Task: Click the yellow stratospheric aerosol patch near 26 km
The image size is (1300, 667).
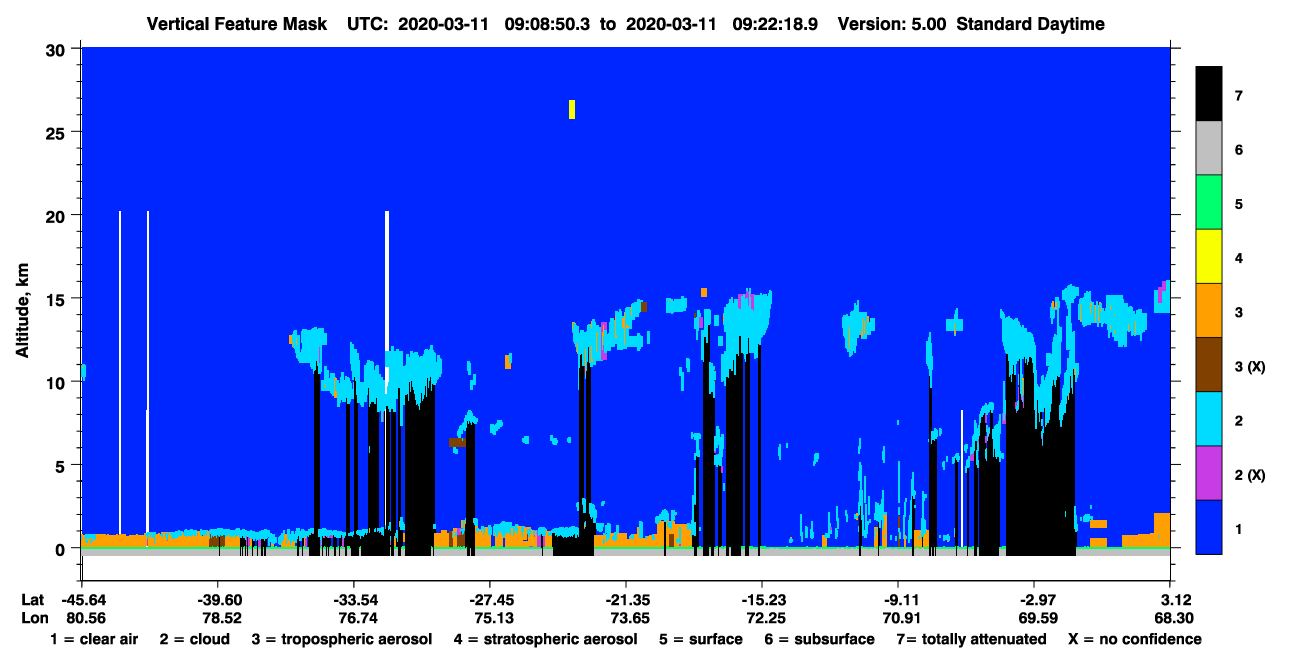Action: click(572, 109)
